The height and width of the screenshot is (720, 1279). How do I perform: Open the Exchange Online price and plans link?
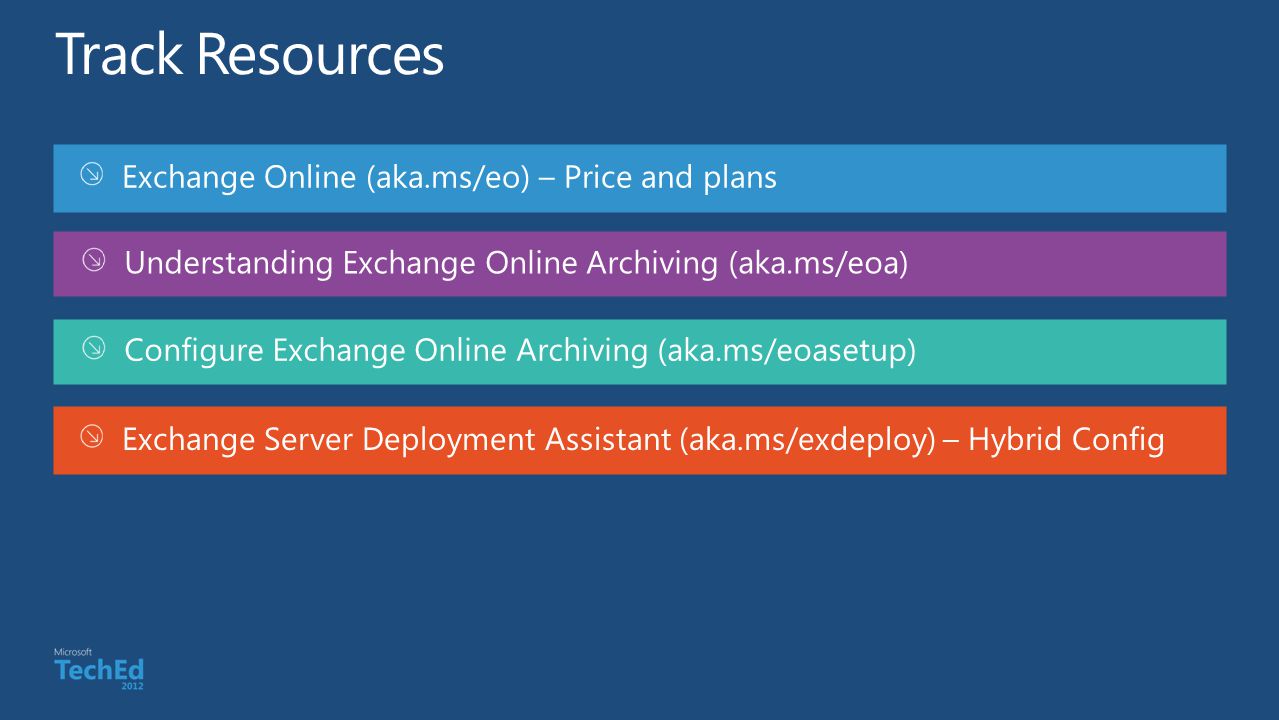pyautogui.click(x=640, y=178)
